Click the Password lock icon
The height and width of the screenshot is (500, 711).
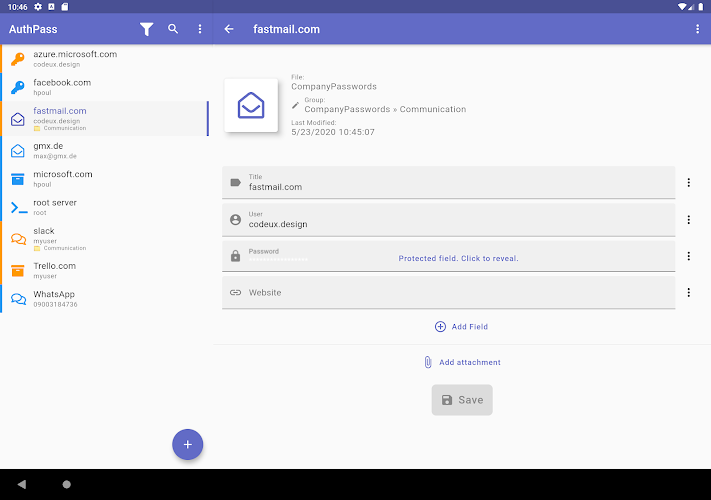pos(235,256)
